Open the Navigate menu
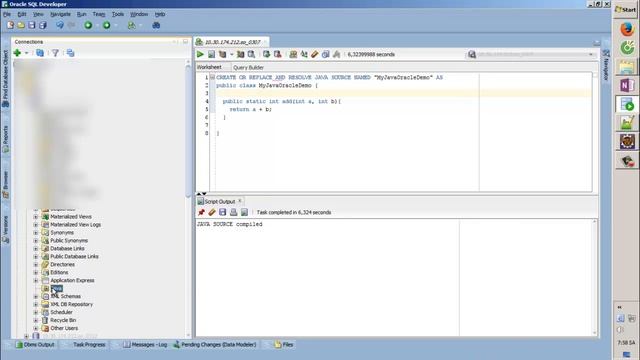 tap(60, 14)
